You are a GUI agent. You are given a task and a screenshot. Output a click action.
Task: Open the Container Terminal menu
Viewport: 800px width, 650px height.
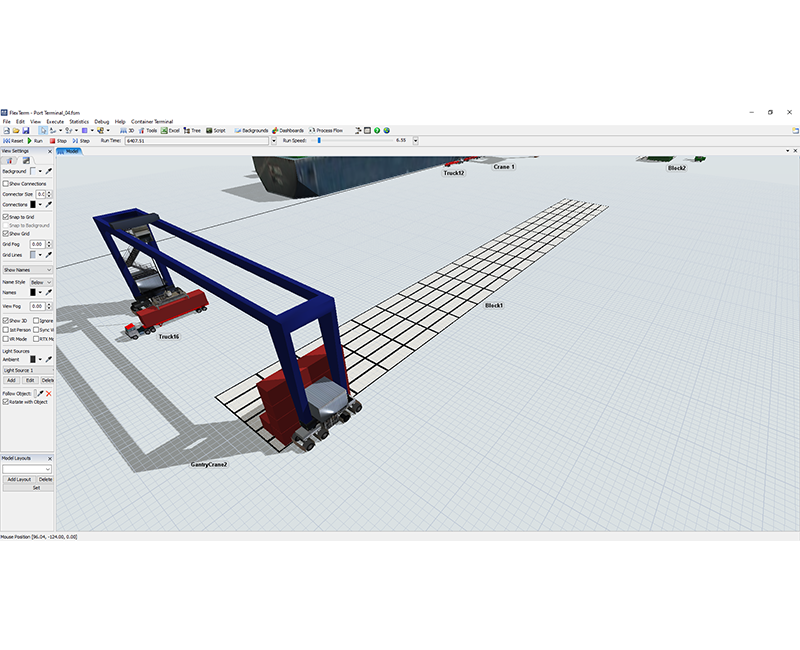pyautogui.click(x=150, y=121)
